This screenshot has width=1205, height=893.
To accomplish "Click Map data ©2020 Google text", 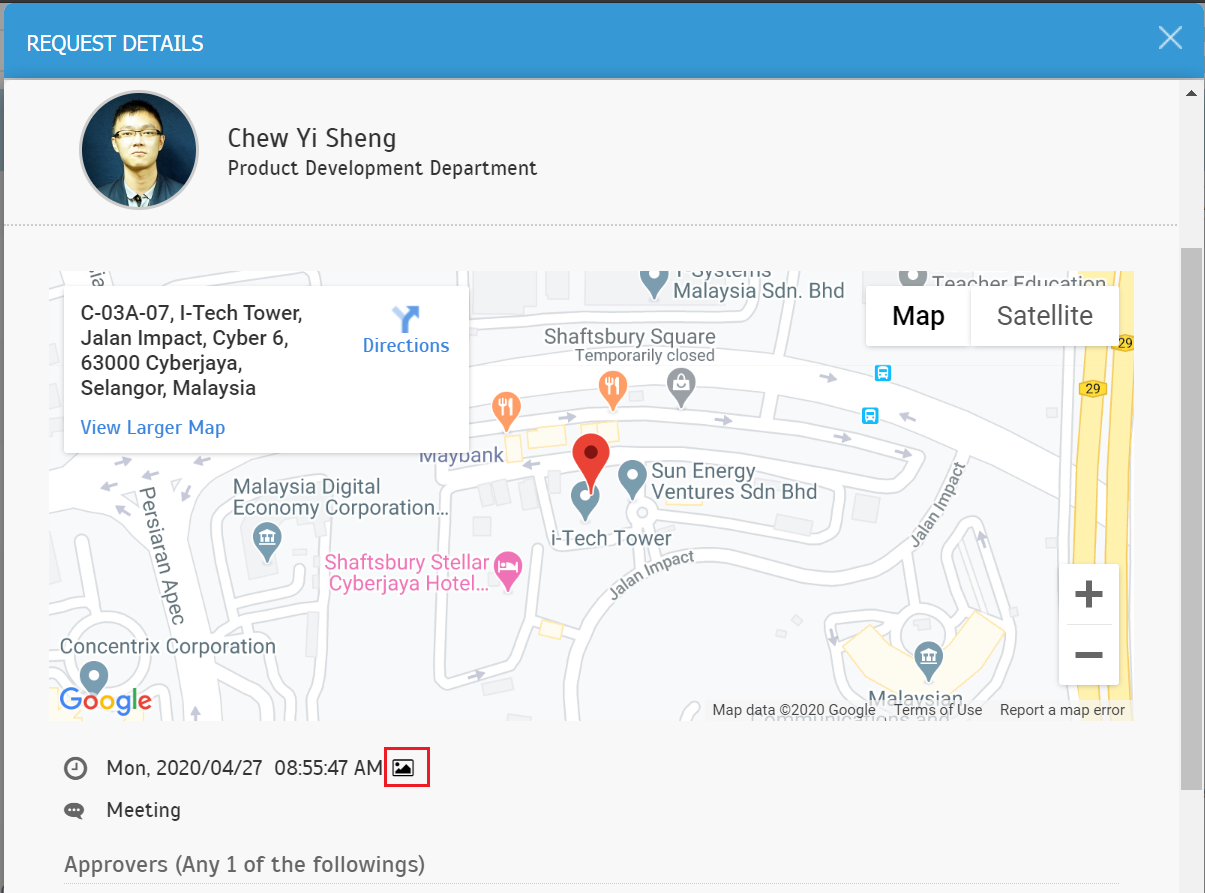I will [x=794, y=710].
